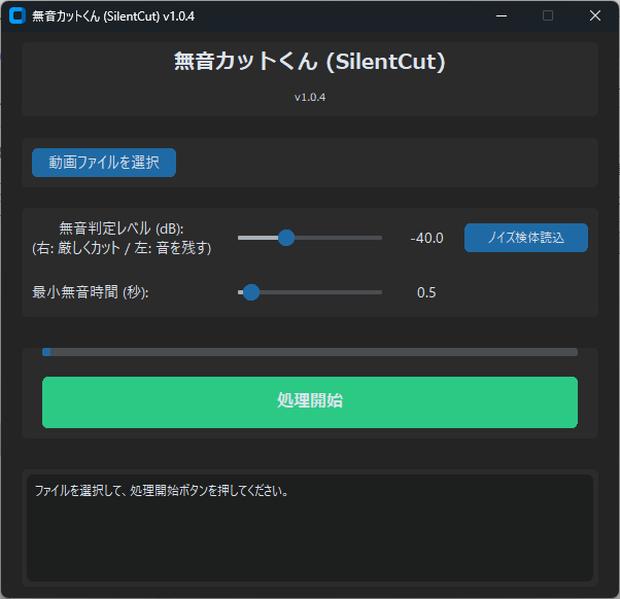Click the 0.5 seconds value

pos(427,293)
